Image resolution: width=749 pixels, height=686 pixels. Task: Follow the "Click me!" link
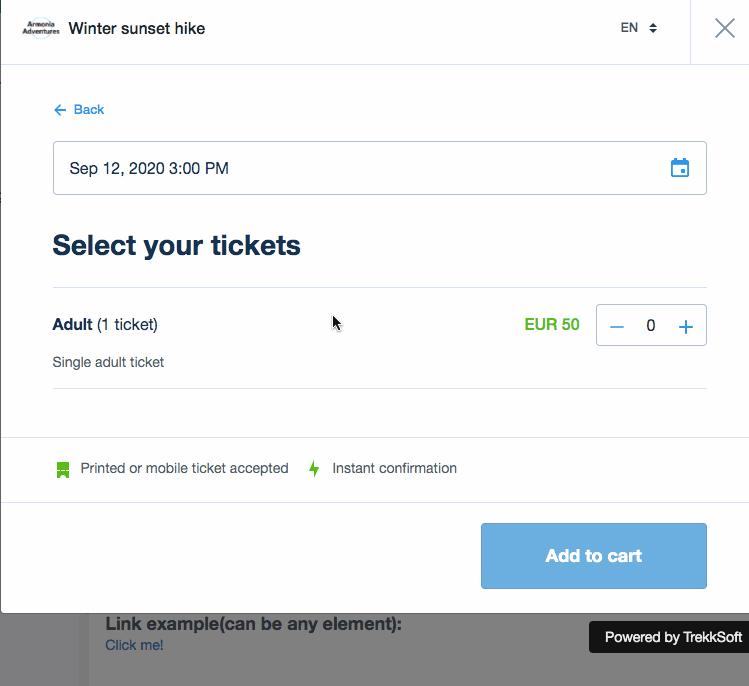pyautogui.click(x=134, y=645)
